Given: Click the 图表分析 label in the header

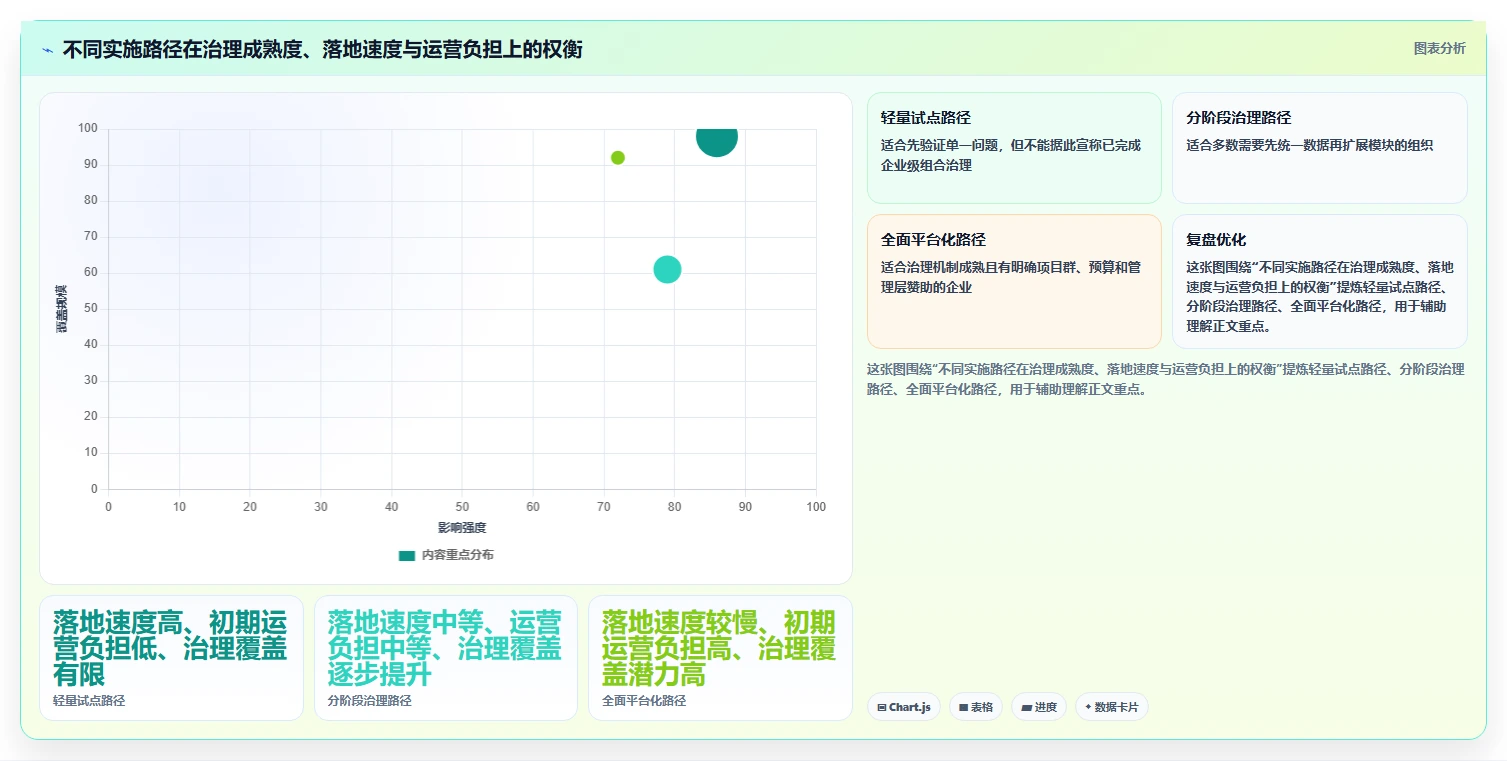Looking at the screenshot, I should click(x=1440, y=49).
